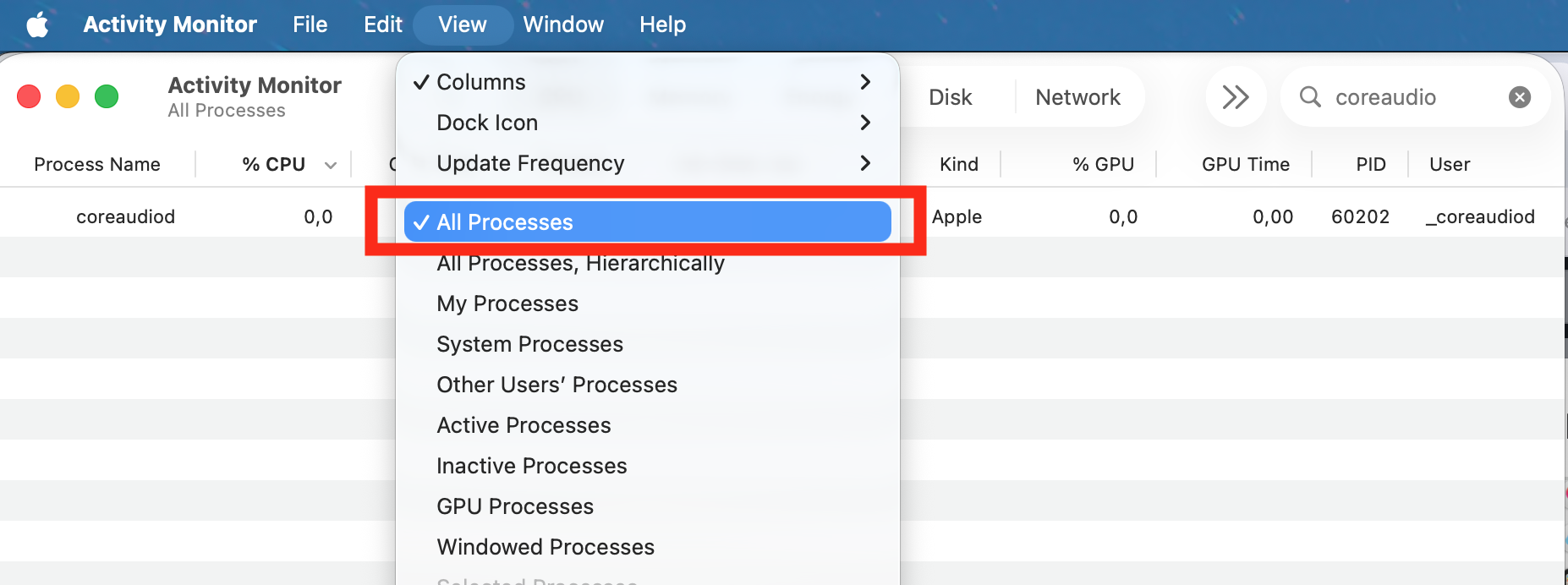Open the Help menu
The width and height of the screenshot is (1568, 585).
662,25
